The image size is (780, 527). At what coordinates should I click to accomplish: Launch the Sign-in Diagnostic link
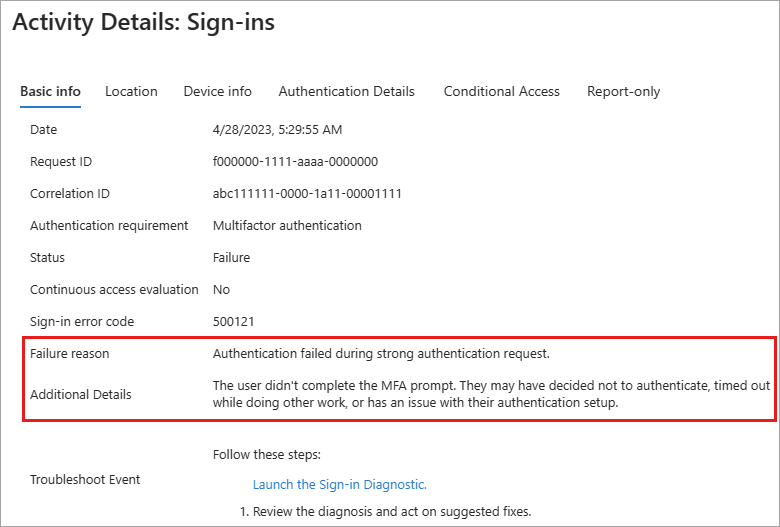(340, 485)
